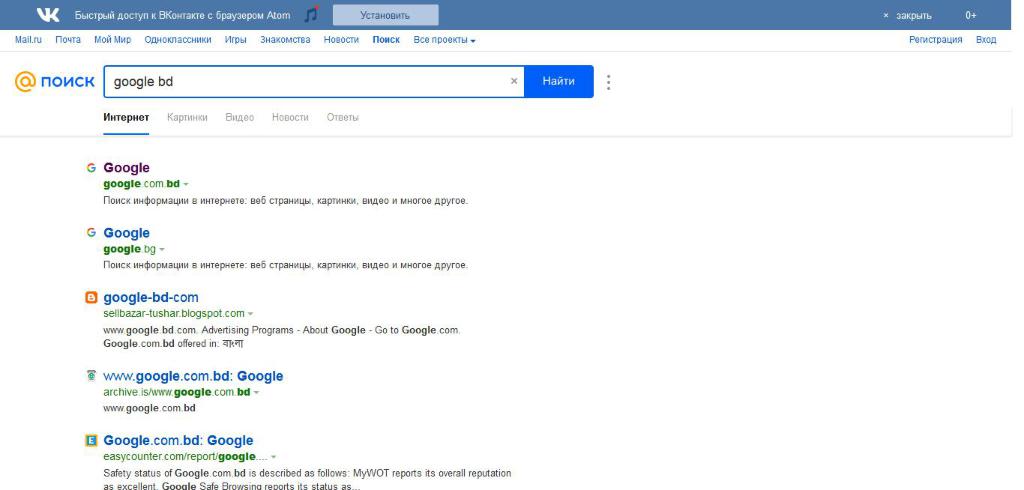Open Новости in top navigation bar

(341, 40)
